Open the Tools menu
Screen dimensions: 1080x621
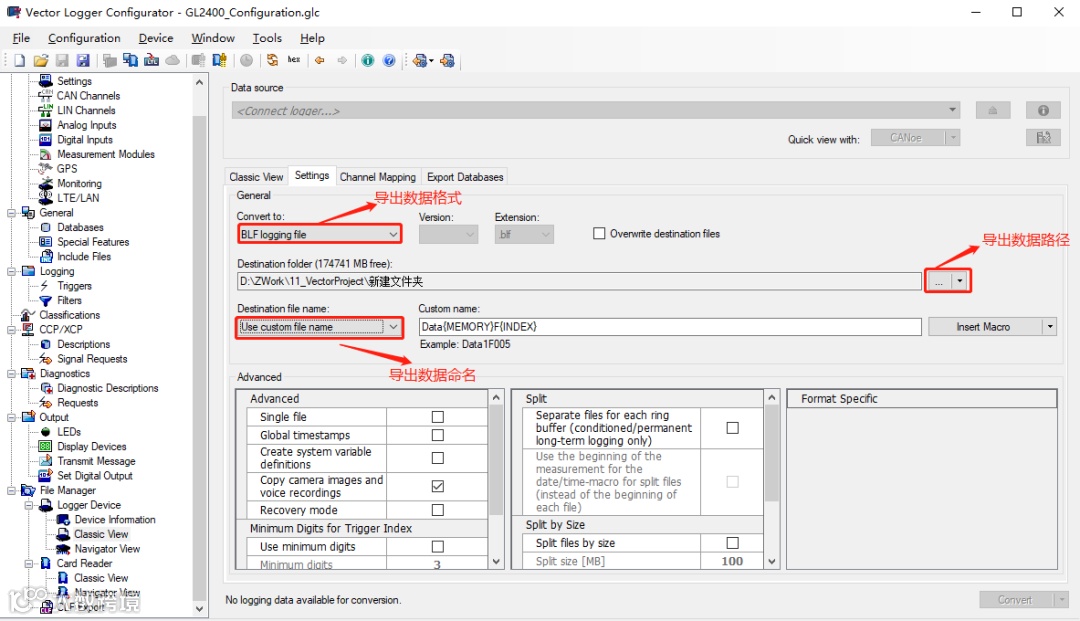click(x=267, y=38)
